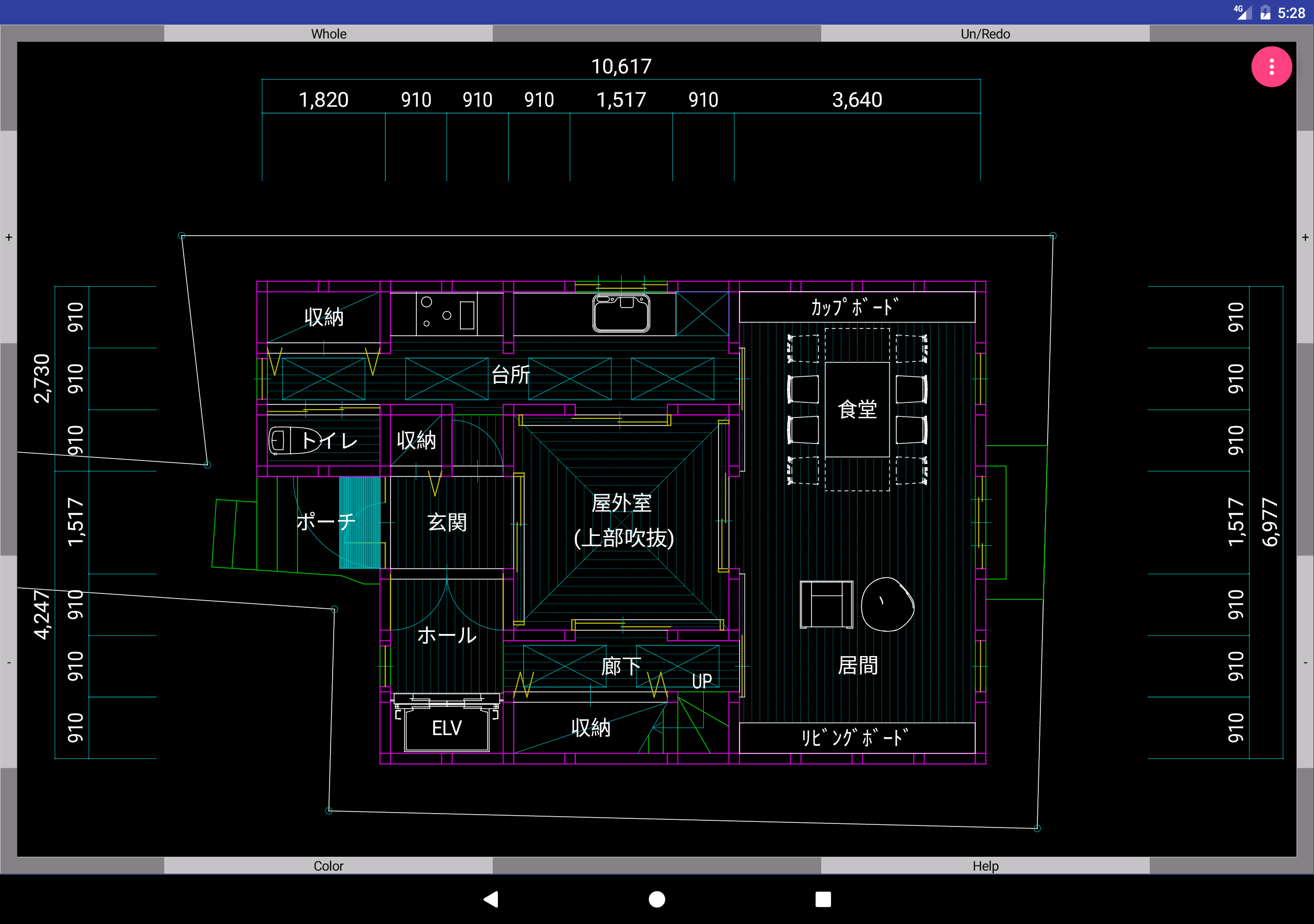Tap the minus zoom mark on right edge
Viewport: 1314px width, 924px height.
[x=1305, y=662]
